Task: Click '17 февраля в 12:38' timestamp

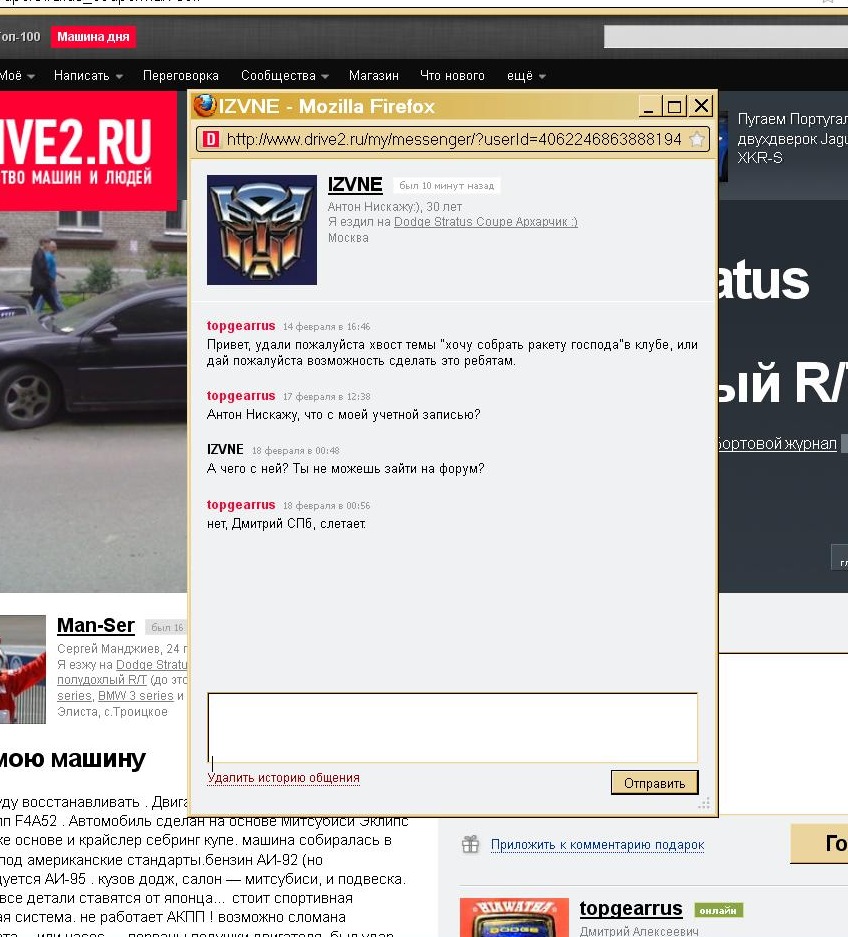Action: [326, 396]
